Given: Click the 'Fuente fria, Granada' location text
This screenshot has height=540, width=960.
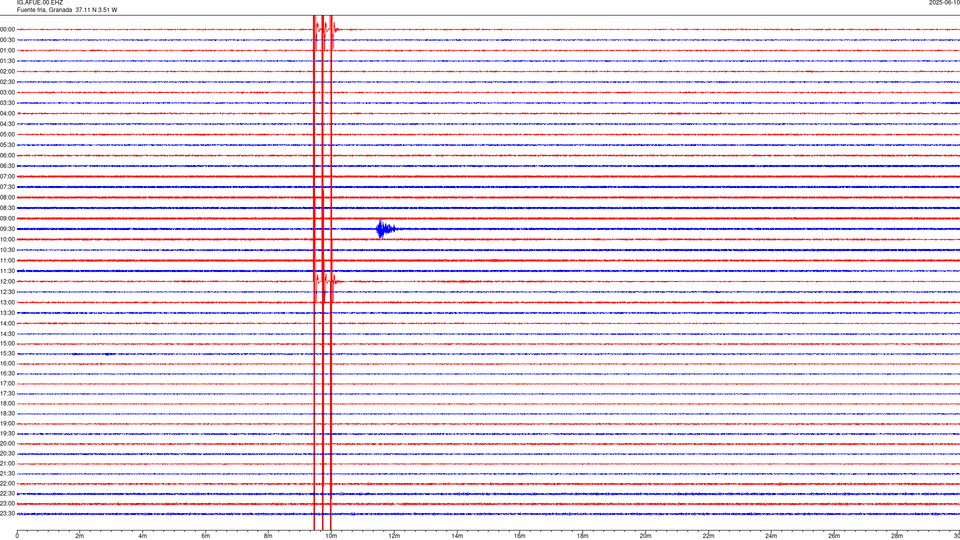Looking at the screenshot, I should coord(44,10).
